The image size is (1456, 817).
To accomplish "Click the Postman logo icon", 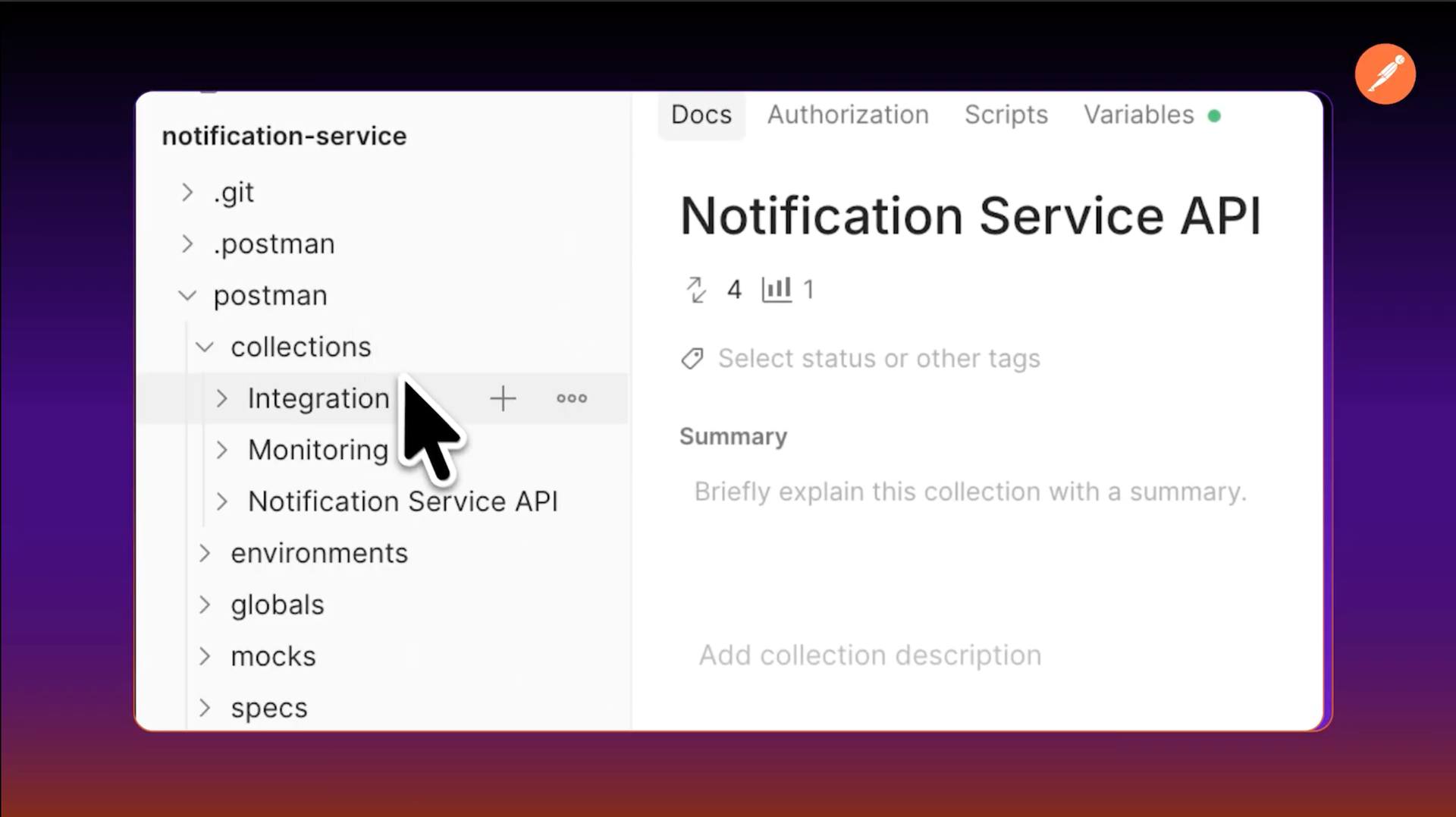I will coord(1385,74).
